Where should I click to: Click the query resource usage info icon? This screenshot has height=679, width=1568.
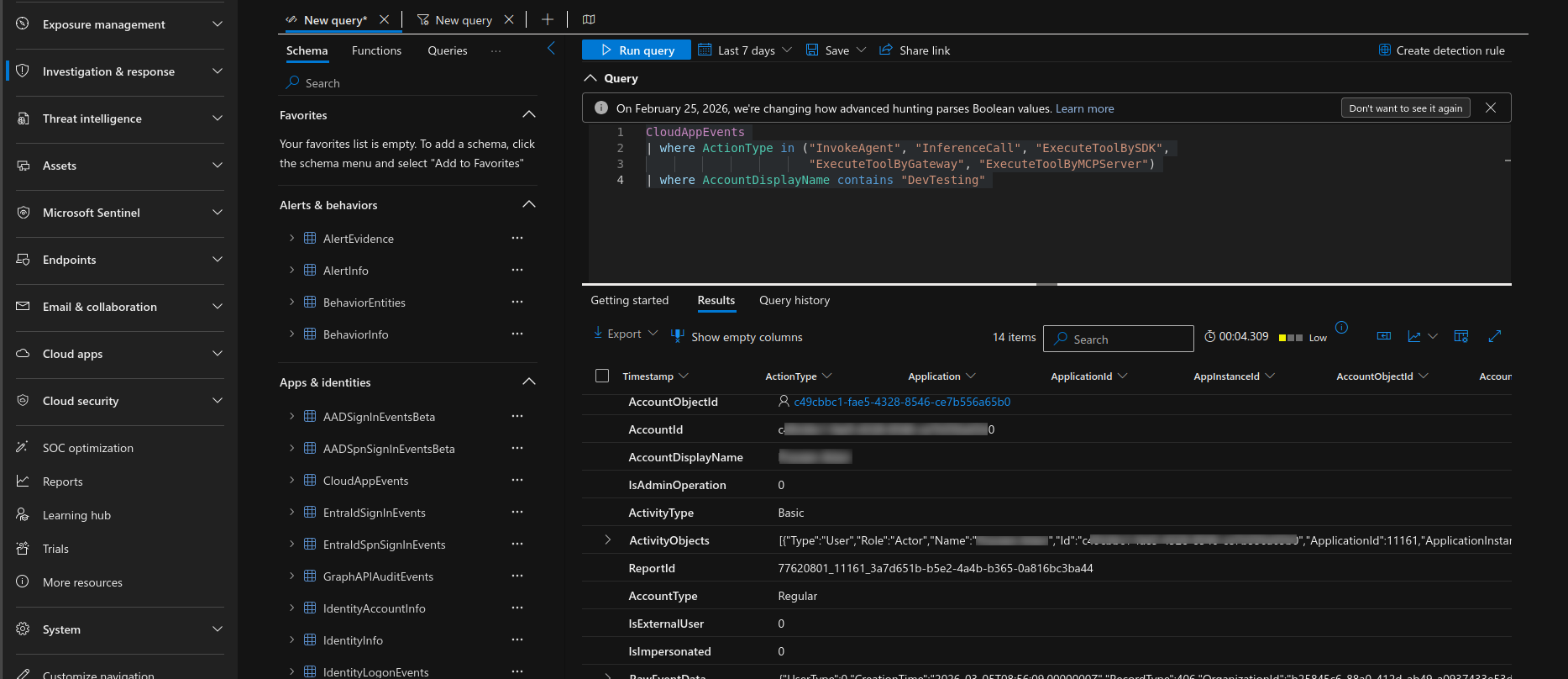pos(1341,328)
